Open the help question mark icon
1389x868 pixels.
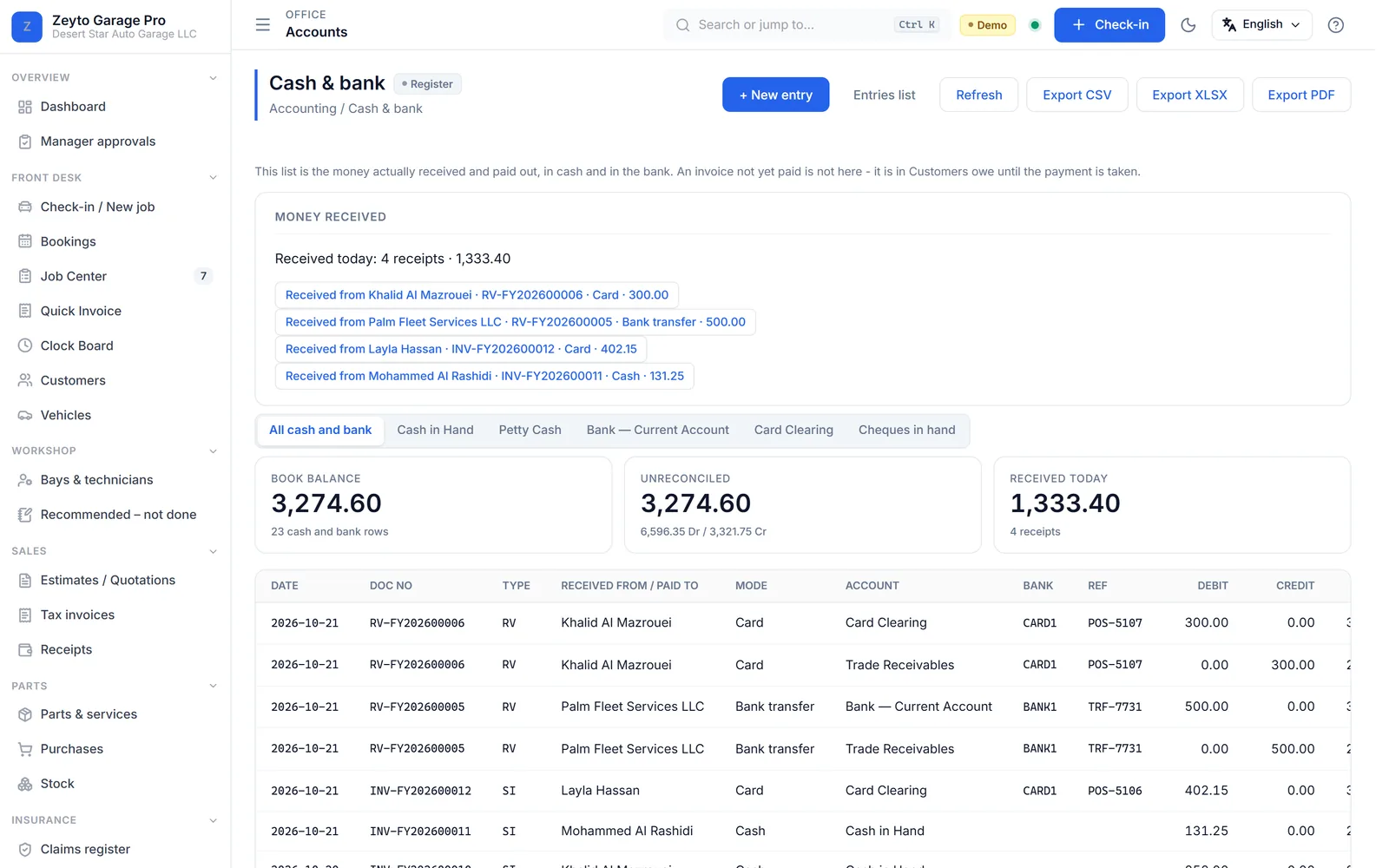[1336, 25]
